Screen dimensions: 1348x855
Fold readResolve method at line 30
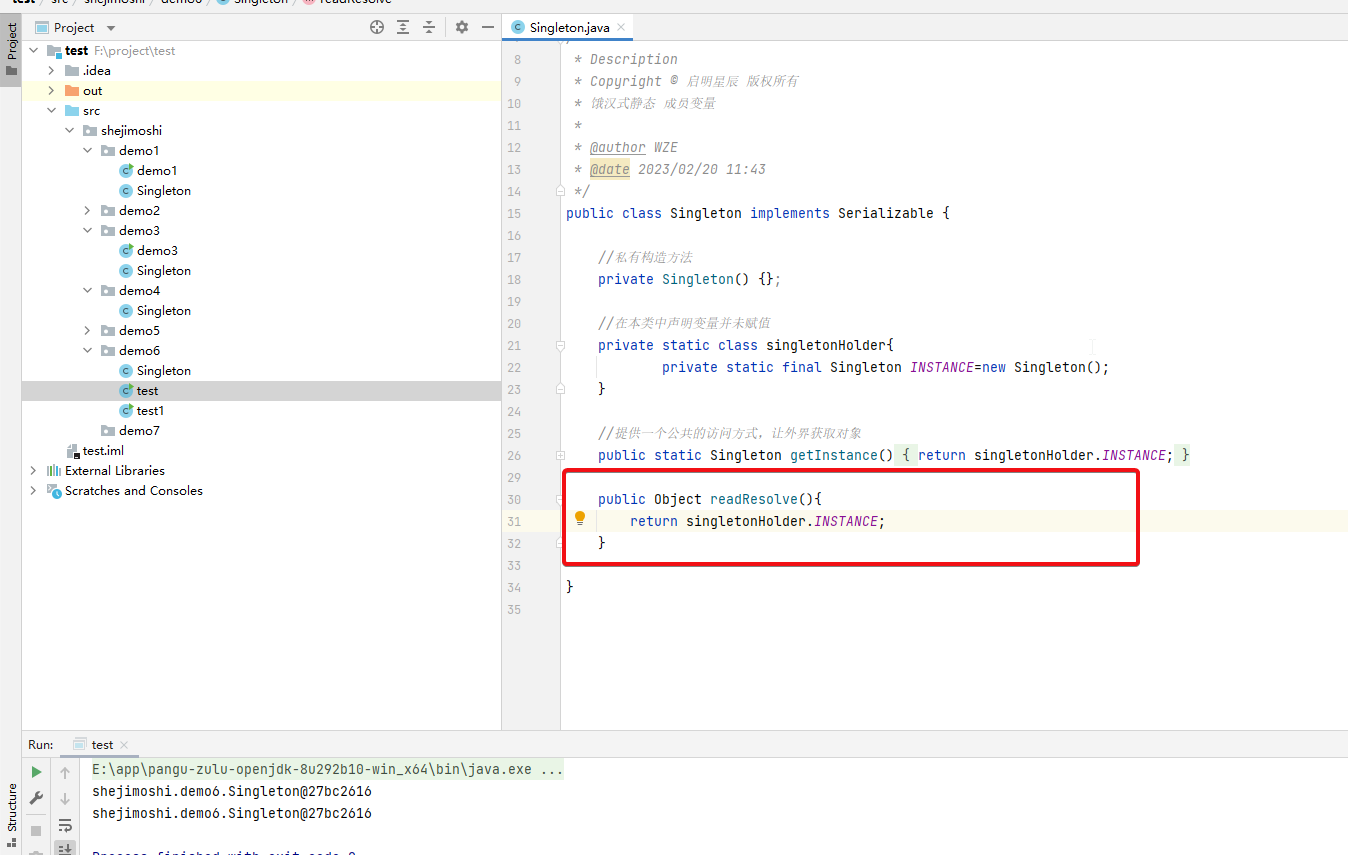pyautogui.click(x=560, y=499)
